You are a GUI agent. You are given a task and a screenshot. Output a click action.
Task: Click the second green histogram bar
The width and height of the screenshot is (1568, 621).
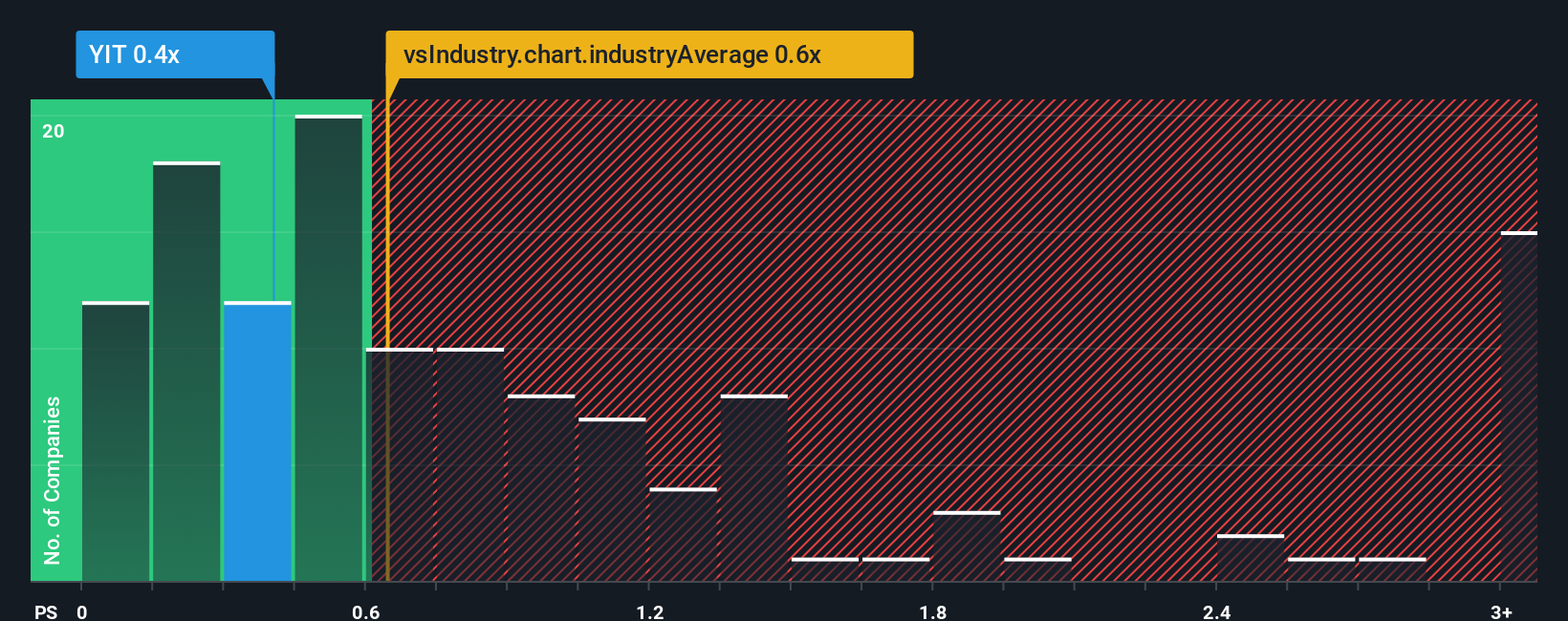[186, 372]
